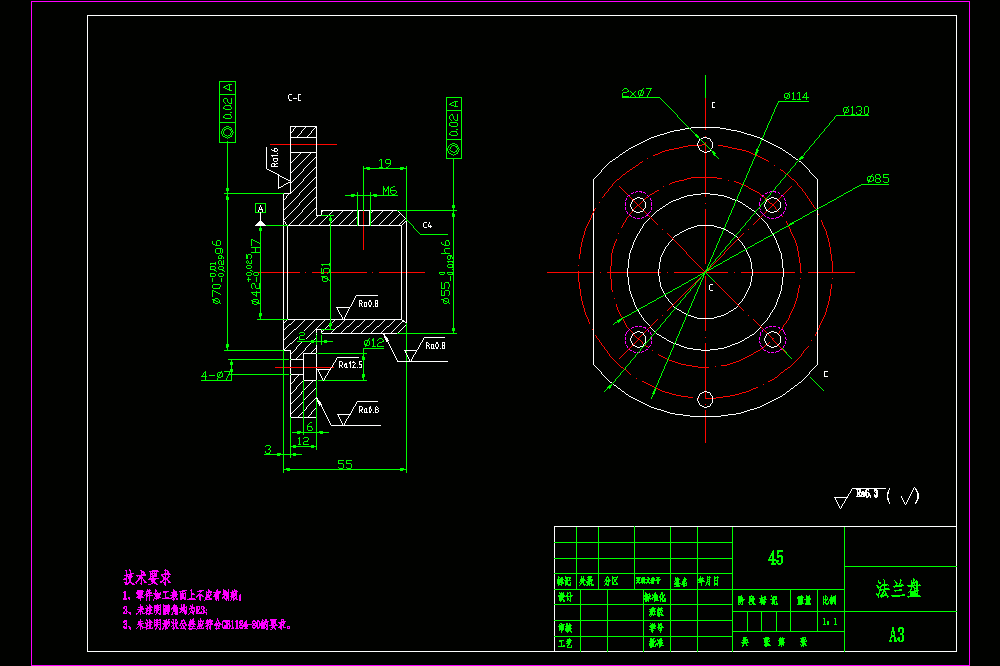This screenshot has height=666, width=1000.
Task: Select the C-C section view label
Action: [x=294, y=98]
